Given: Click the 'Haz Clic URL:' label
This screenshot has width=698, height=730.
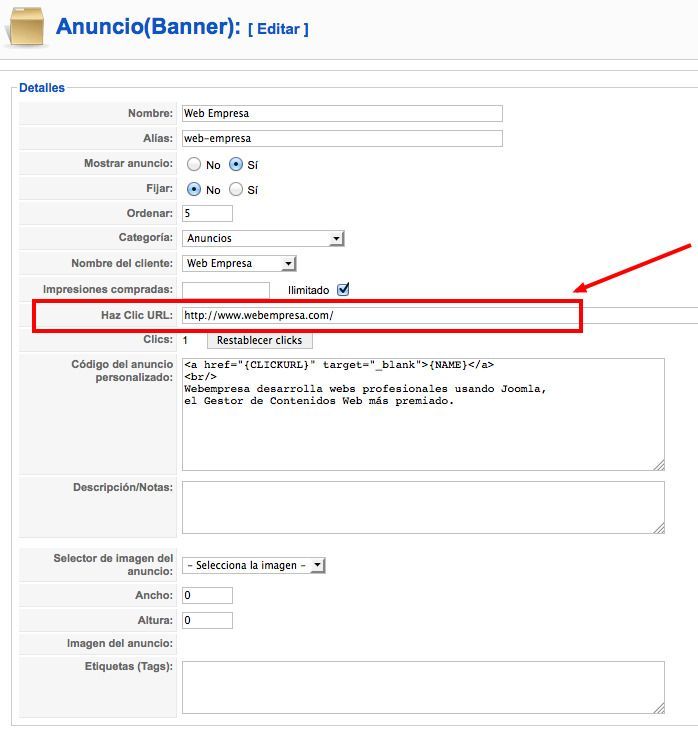Looking at the screenshot, I should (137, 315).
